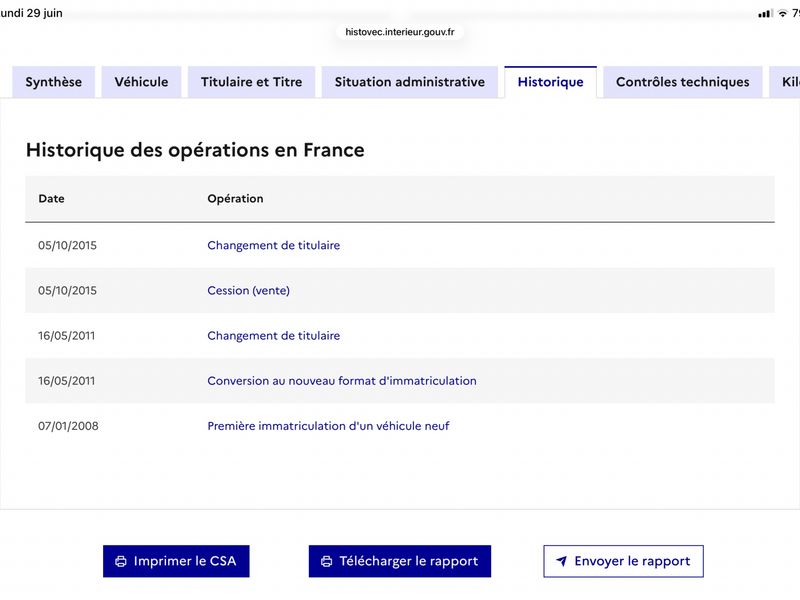Click the Opération column header
Viewport: 800px width, 600px height.
click(235, 198)
